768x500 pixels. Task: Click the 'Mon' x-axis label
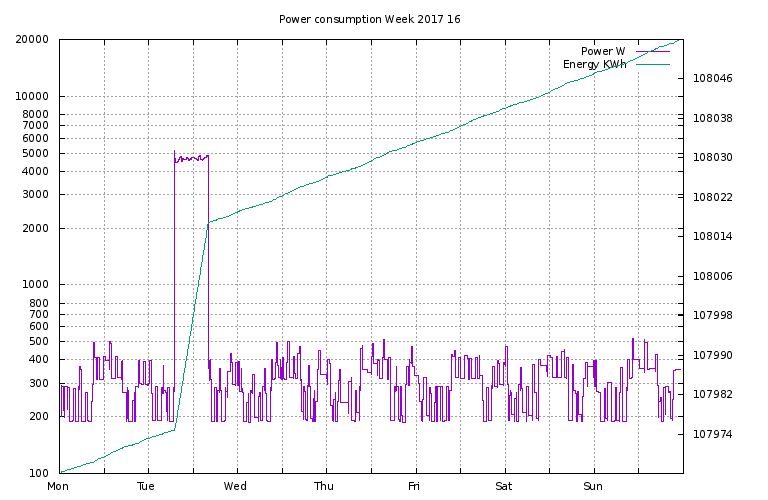coord(58,486)
